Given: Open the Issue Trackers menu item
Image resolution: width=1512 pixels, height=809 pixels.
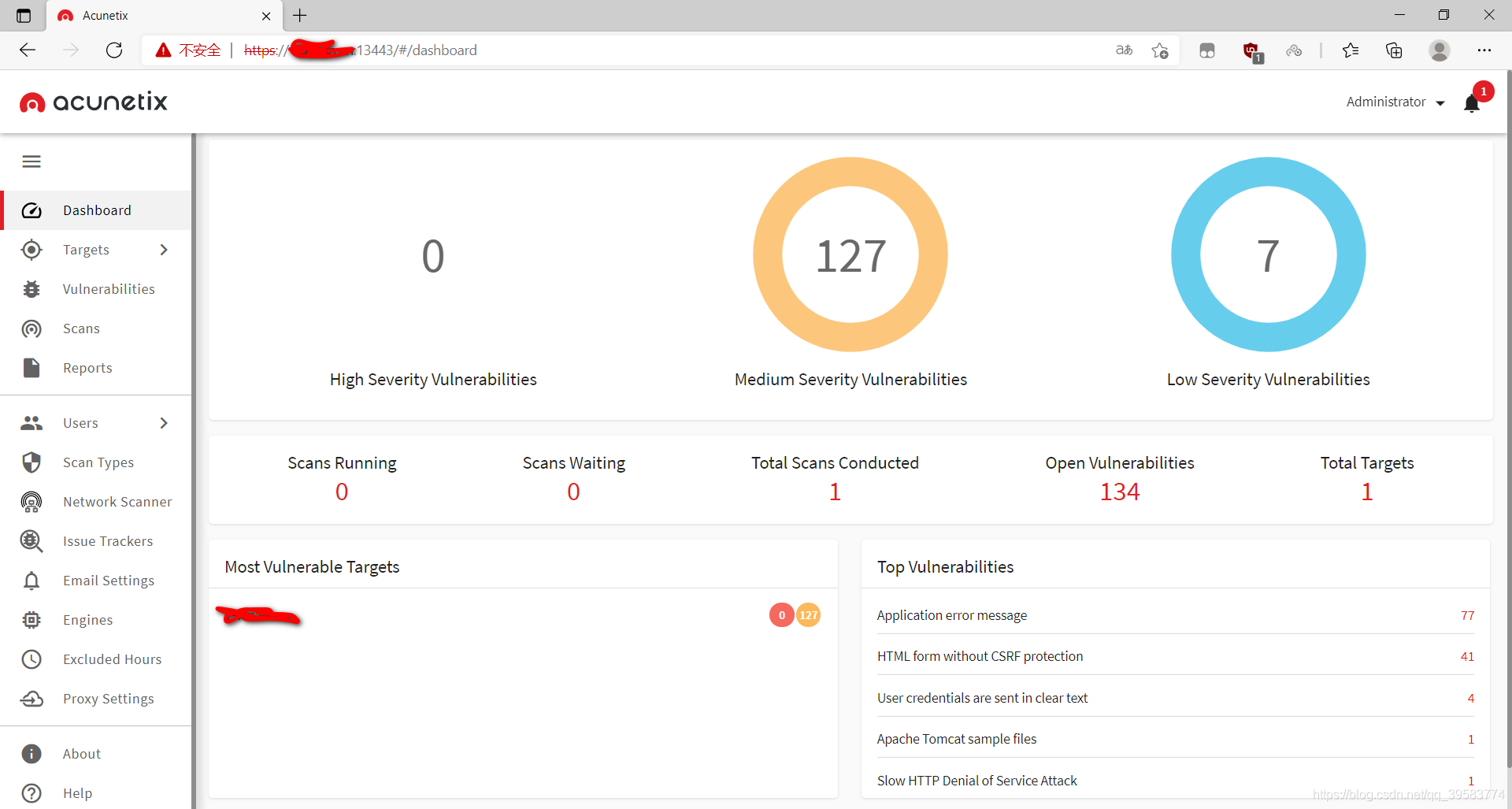Looking at the screenshot, I should click(96, 541).
